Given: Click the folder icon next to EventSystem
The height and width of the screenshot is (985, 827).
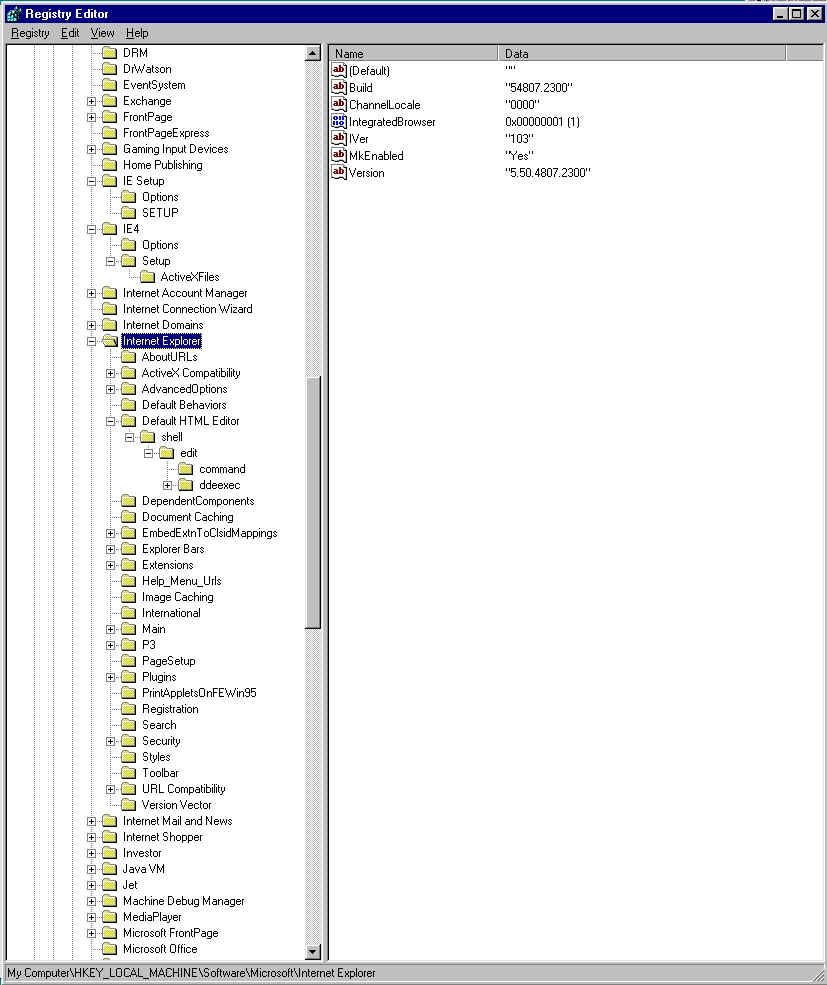Looking at the screenshot, I should (110, 85).
